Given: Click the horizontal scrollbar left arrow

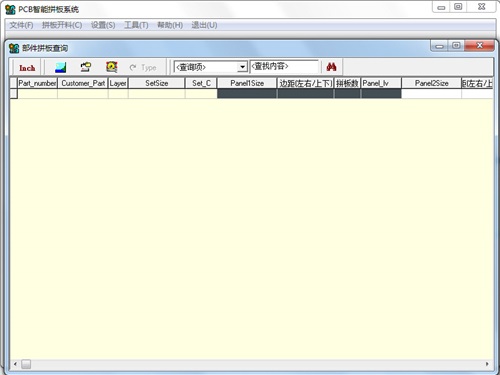Looking at the screenshot, I should [x=15, y=364].
